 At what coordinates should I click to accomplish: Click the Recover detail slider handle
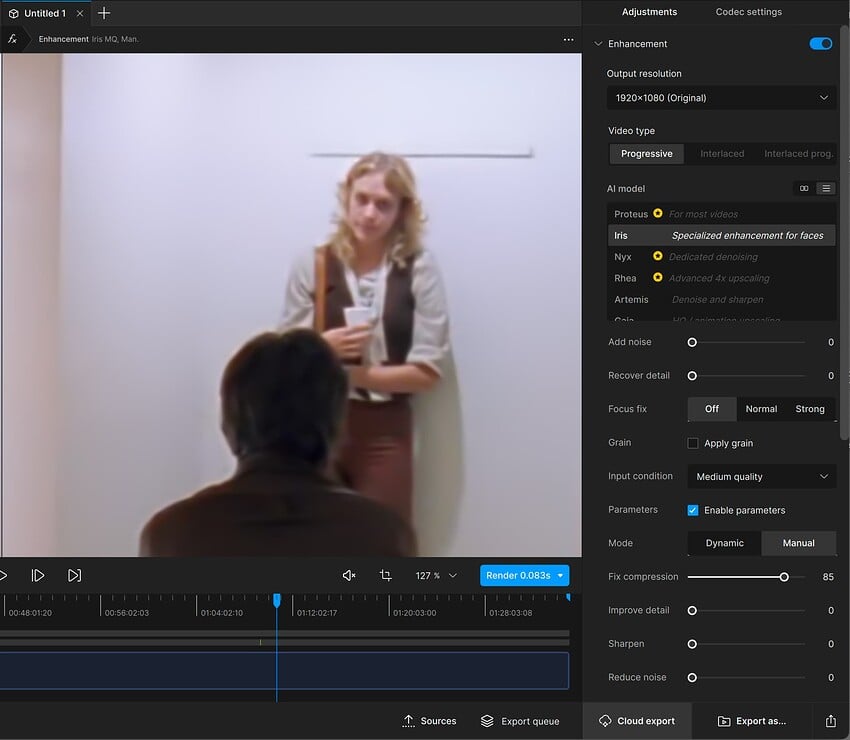point(692,376)
